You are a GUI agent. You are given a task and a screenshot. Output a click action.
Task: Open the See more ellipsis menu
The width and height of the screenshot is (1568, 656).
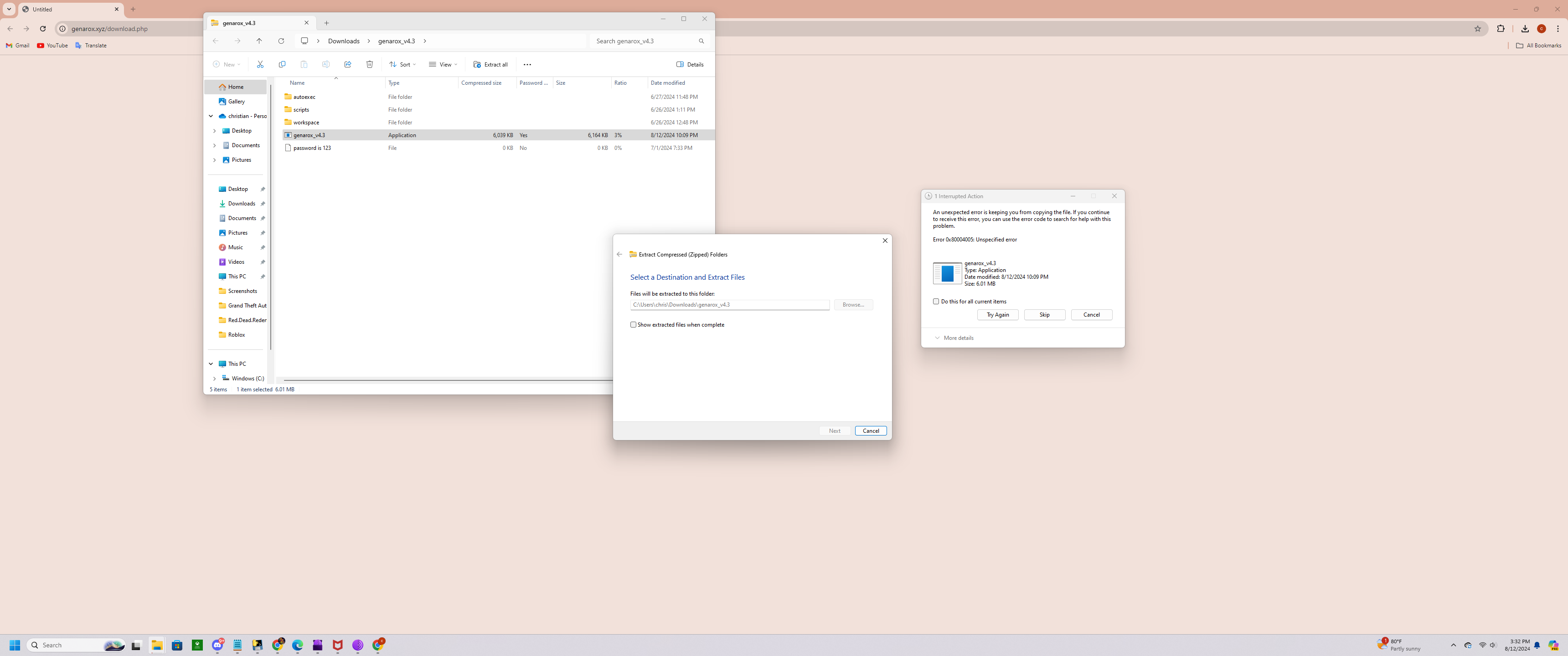[x=527, y=65]
